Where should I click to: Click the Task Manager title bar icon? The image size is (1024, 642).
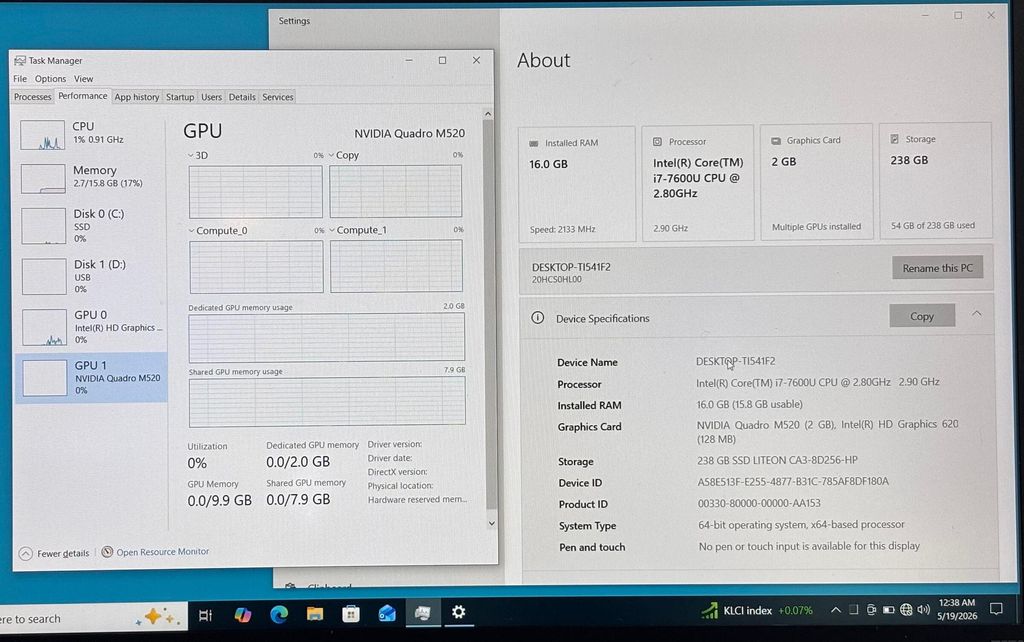tap(20, 60)
